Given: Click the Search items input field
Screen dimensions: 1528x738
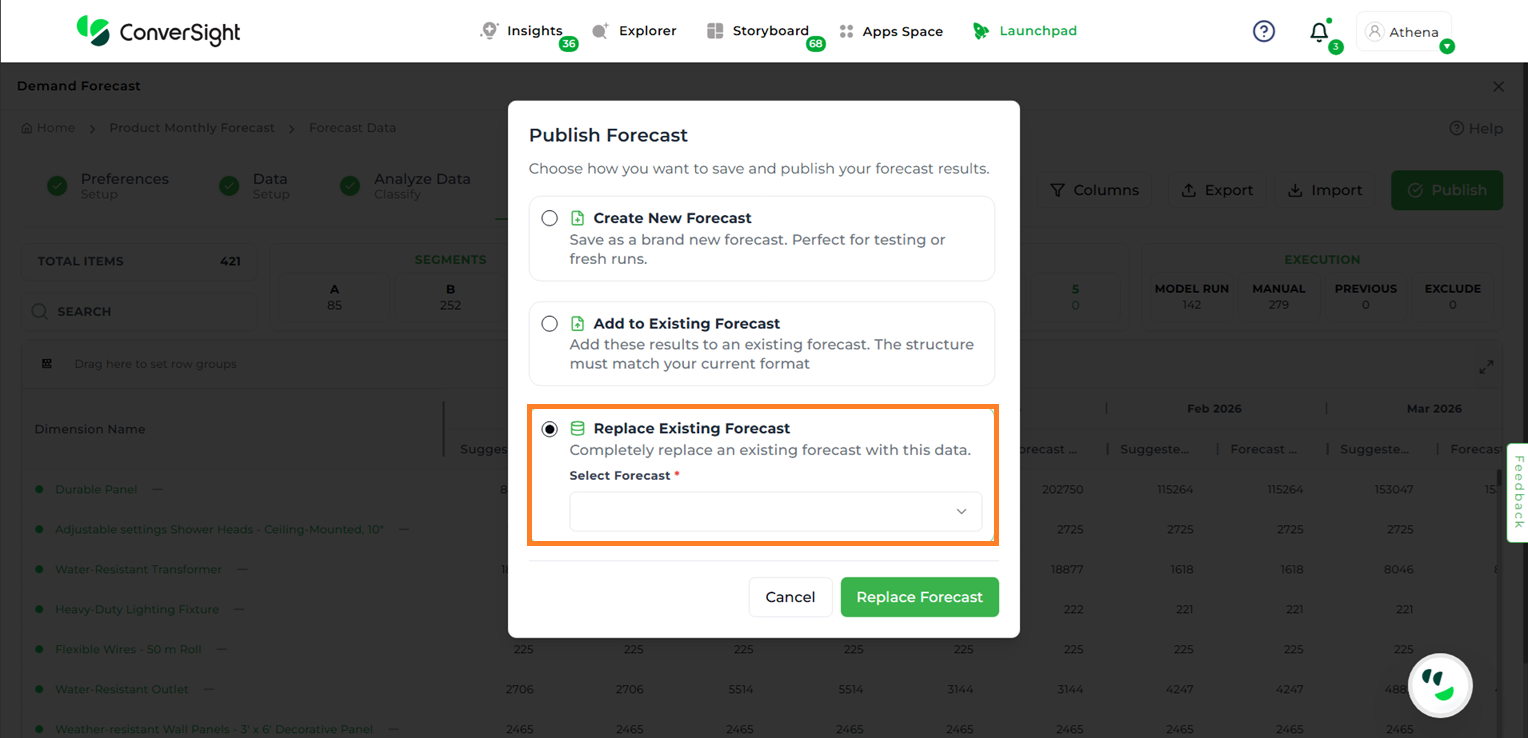Looking at the screenshot, I should tap(140, 311).
